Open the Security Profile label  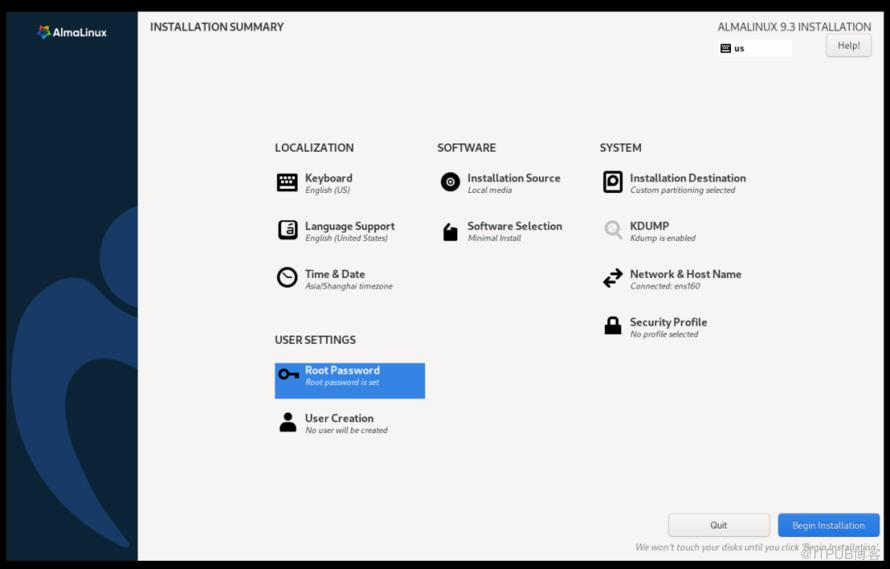point(669,322)
